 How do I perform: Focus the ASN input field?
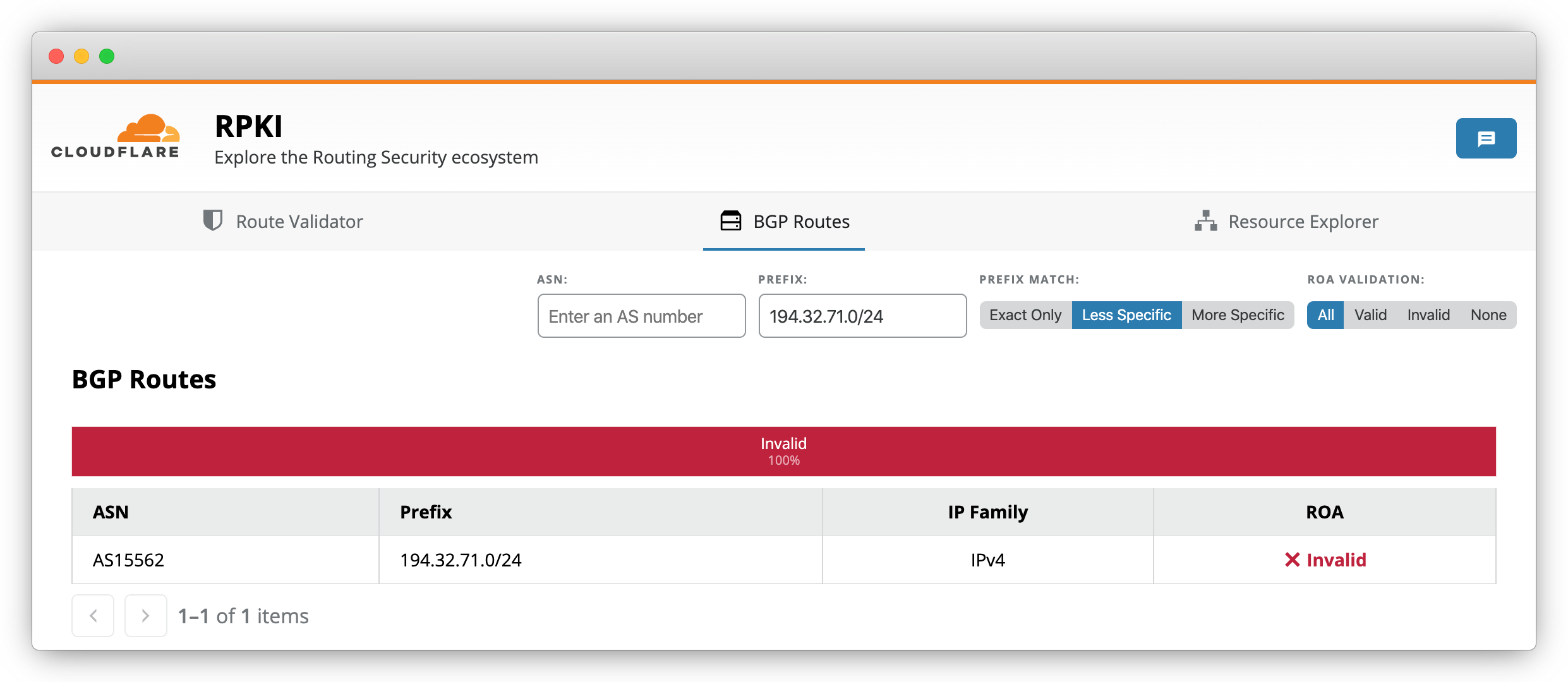coord(641,316)
